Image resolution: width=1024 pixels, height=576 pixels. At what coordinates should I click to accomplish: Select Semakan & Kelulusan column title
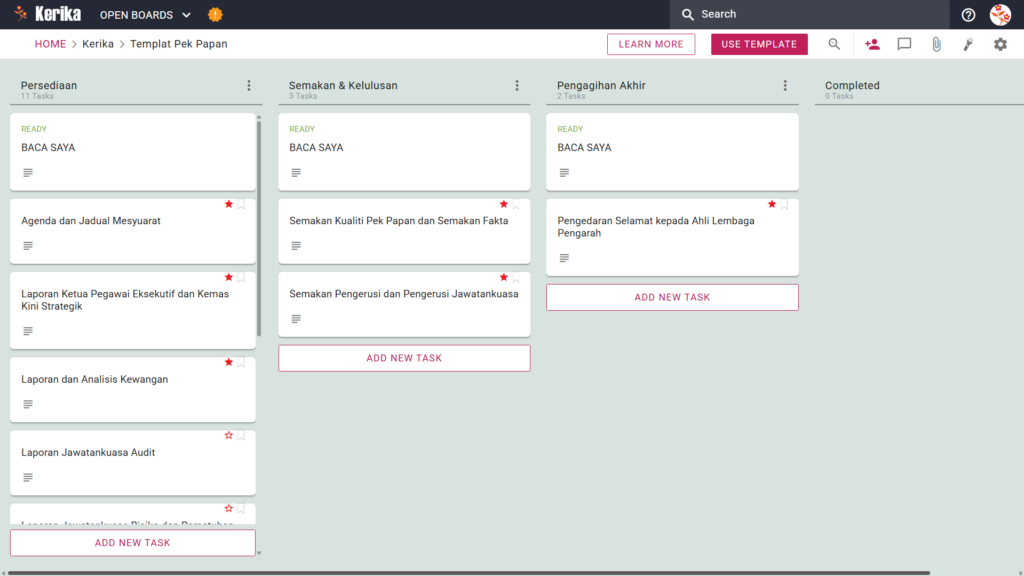coord(343,86)
